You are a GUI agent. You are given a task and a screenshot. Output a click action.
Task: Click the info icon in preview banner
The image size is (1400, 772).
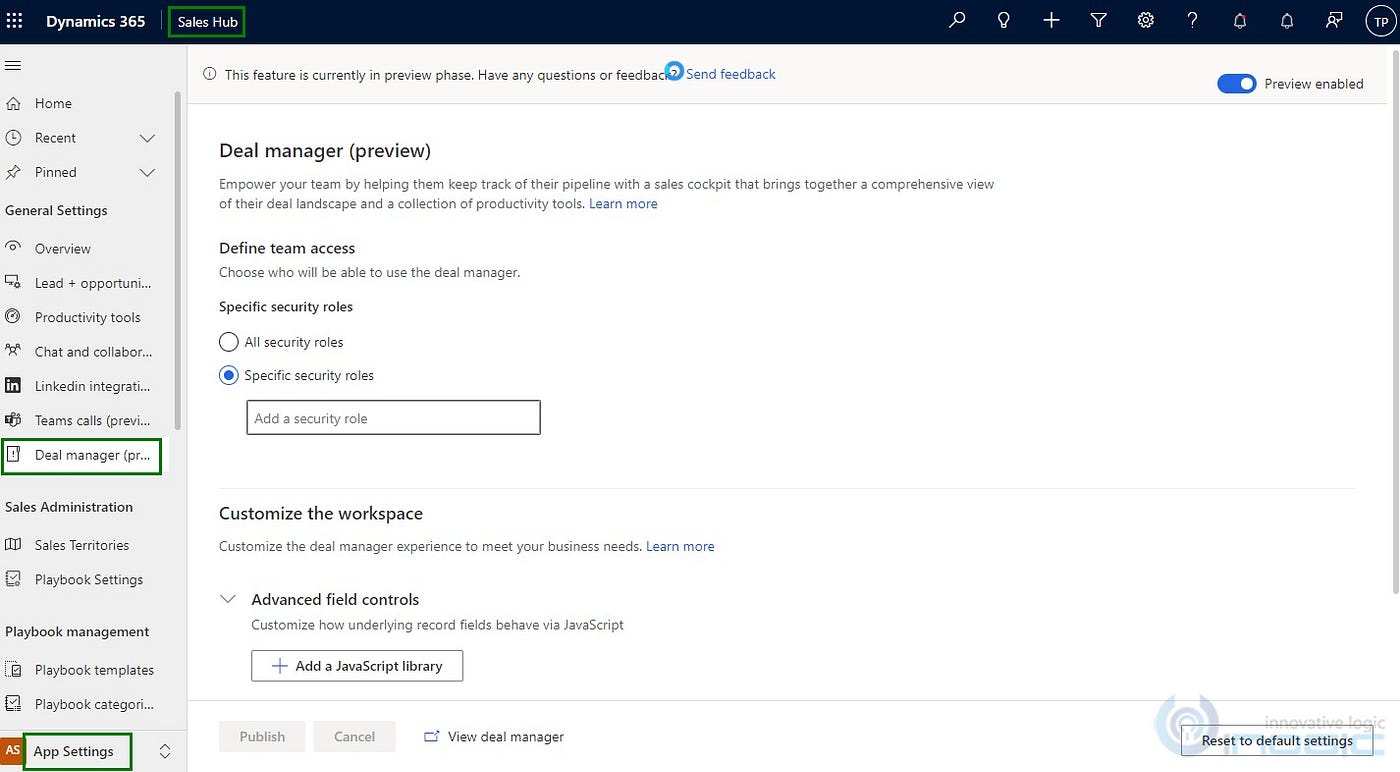pos(209,74)
